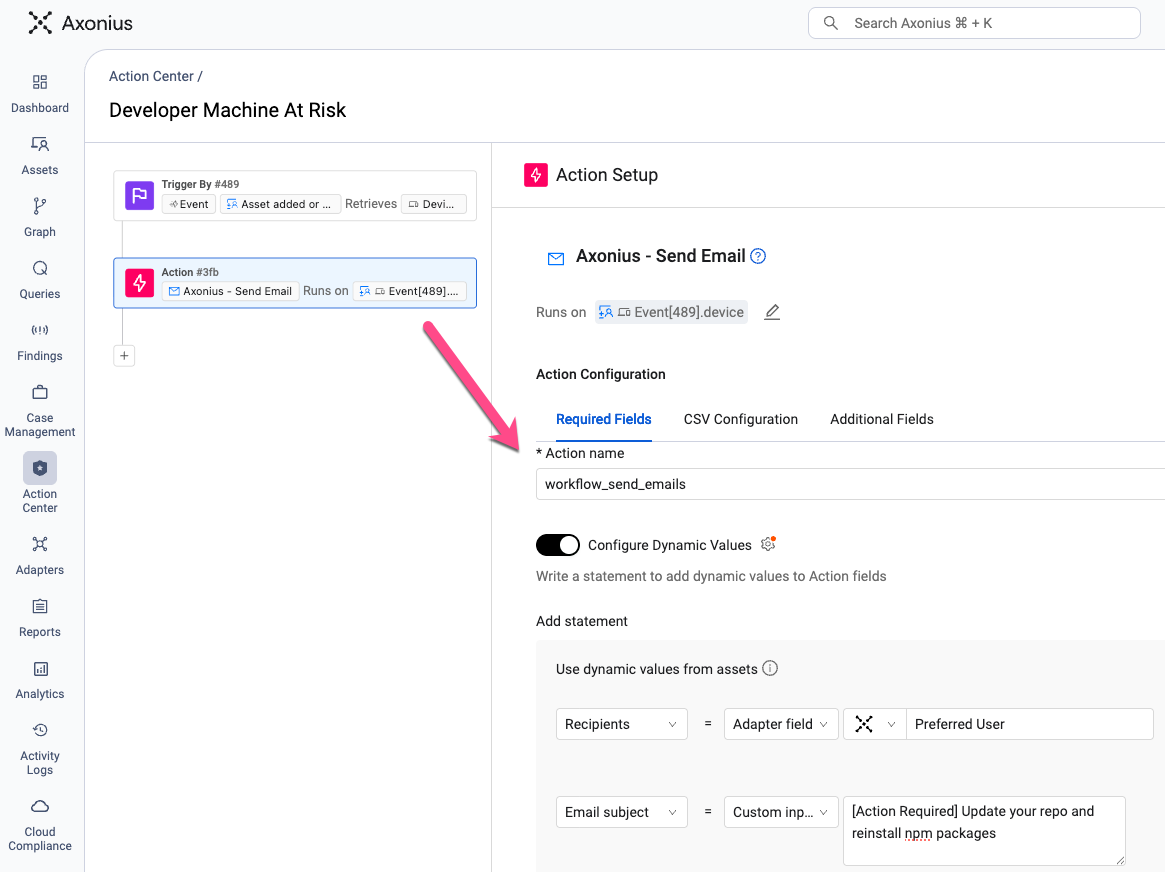Screen dimensions: 1165x872
Task: Open Case Management briefcase icon
Action: tap(40, 392)
